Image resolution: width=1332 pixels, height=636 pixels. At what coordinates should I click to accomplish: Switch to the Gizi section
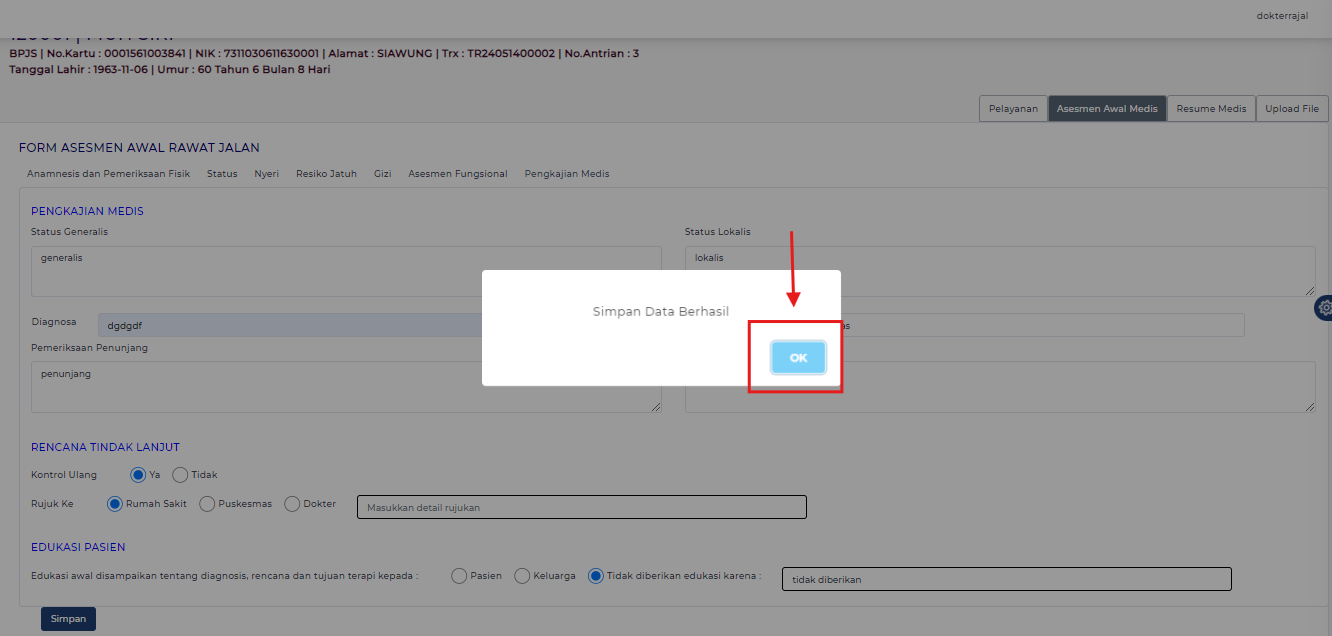click(382, 174)
